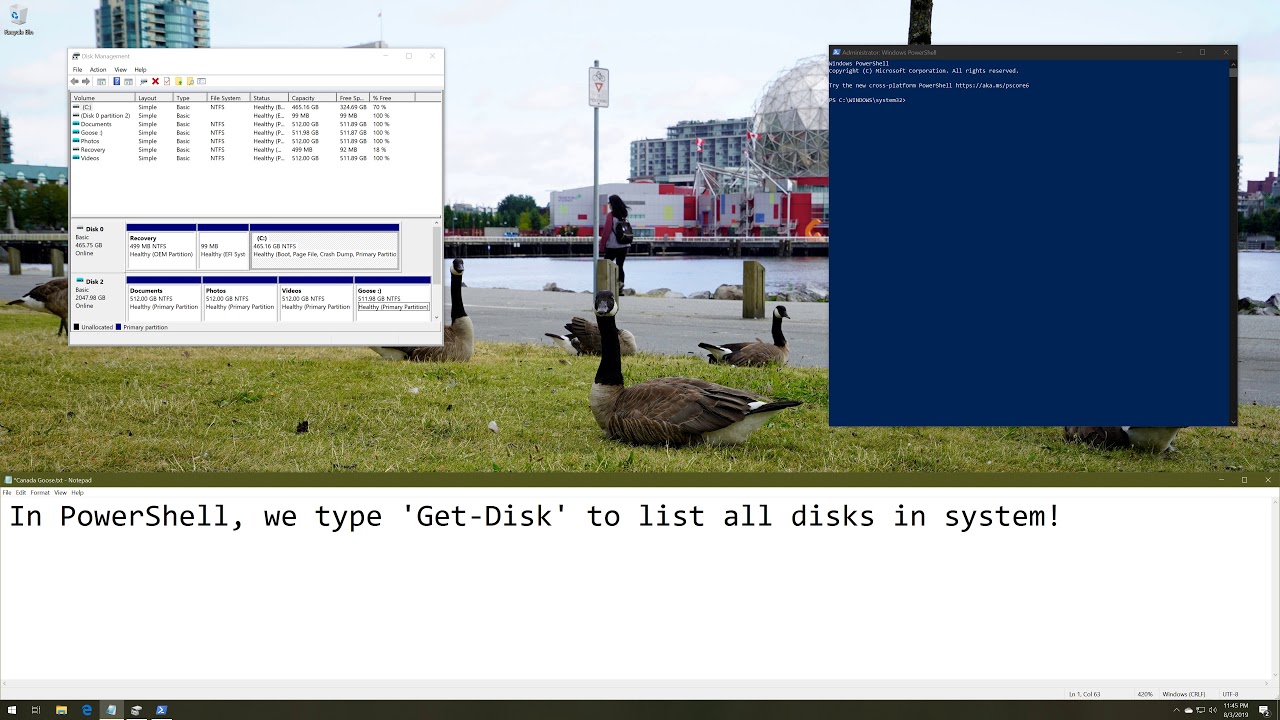Image resolution: width=1280 pixels, height=720 pixels.
Task: Select the Documents partition block on Disk 2
Action: coord(164,299)
